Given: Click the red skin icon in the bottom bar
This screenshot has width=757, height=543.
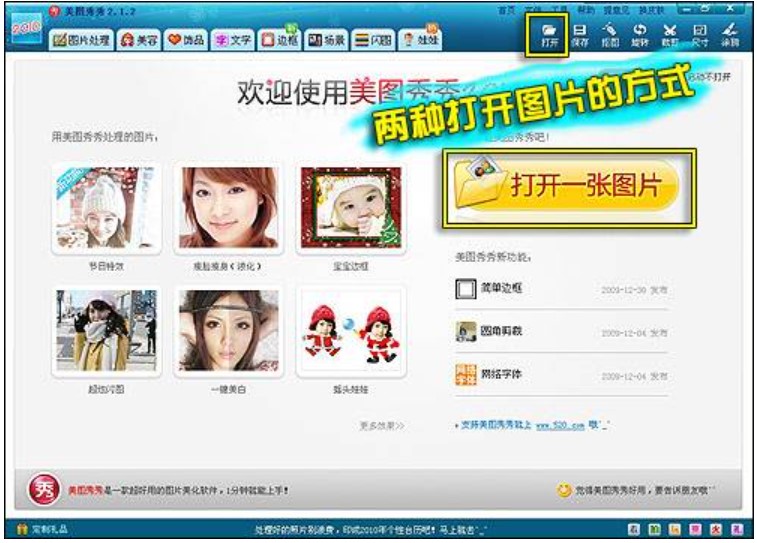Looking at the screenshot, I should (716, 529).
